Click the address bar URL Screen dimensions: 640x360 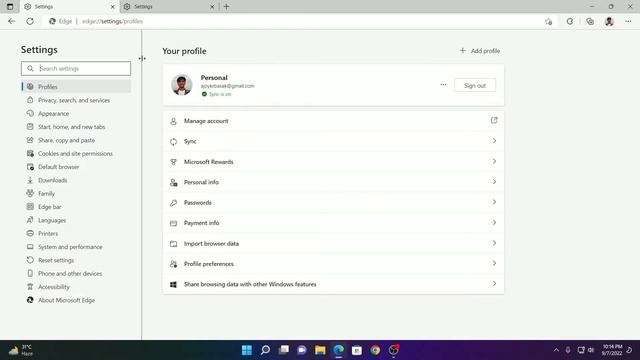(x=112, y=21)
